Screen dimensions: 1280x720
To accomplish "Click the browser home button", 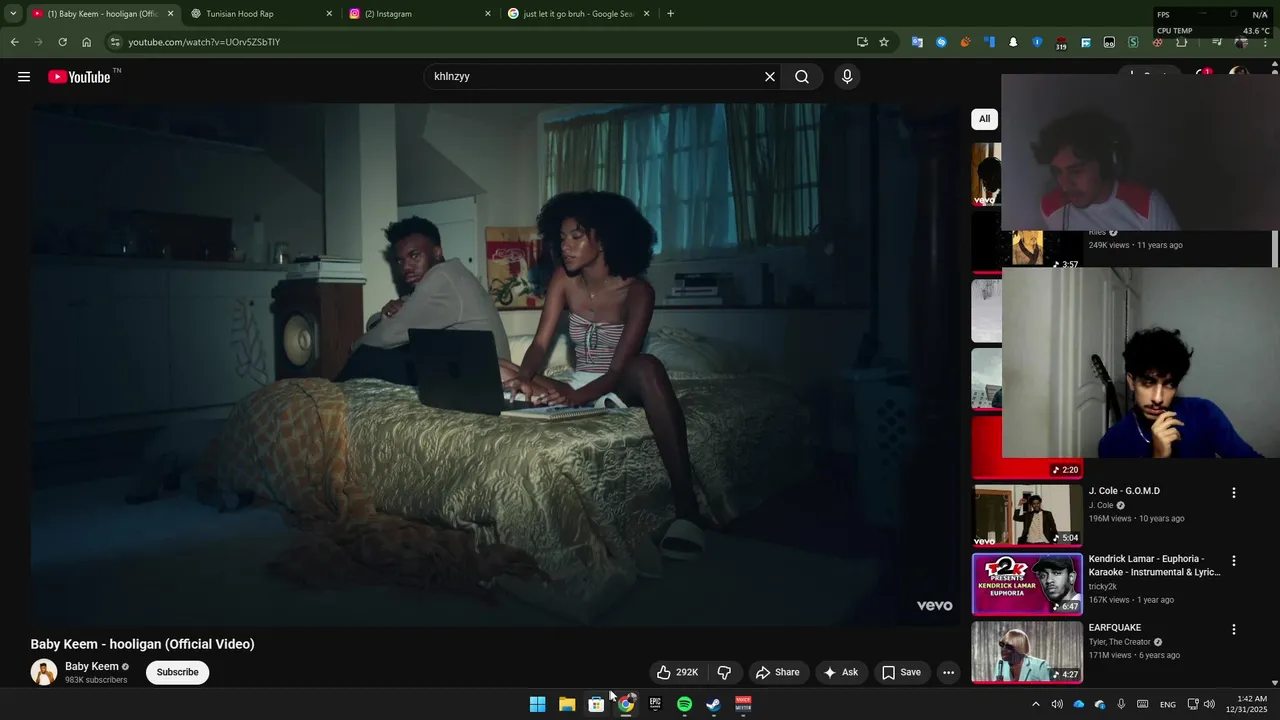I will (x=86, y=42).
